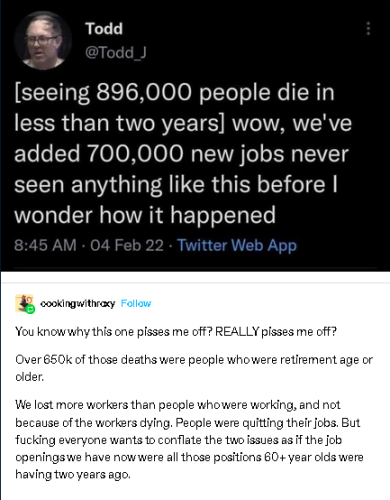Image resolution: width=390 pixels, height=500 pixels.
Task: Click the tweet text about 896,000 people
Action: pyautogui.click(x=174, y=92)
